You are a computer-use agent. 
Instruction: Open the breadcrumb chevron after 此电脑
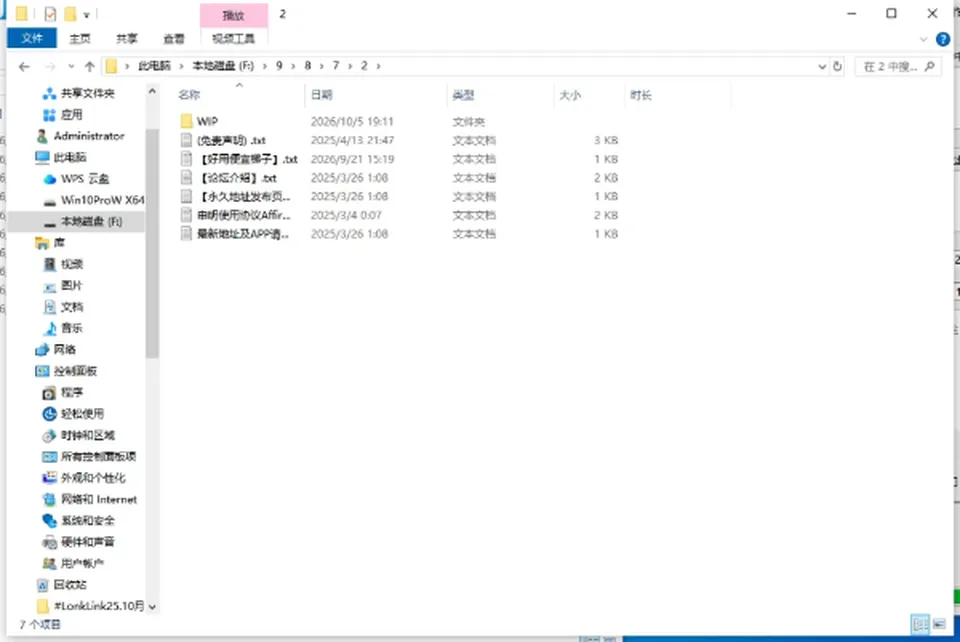[181, 66]
